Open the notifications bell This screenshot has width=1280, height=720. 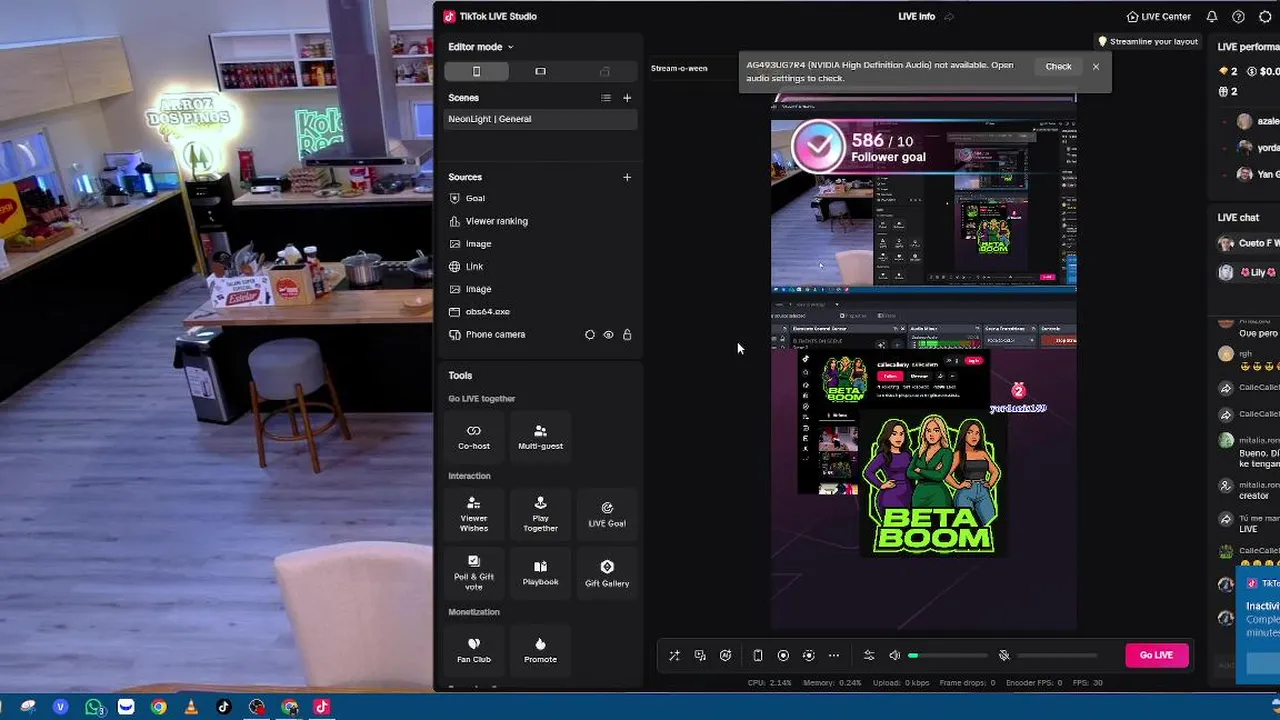tap(1212, 17)
